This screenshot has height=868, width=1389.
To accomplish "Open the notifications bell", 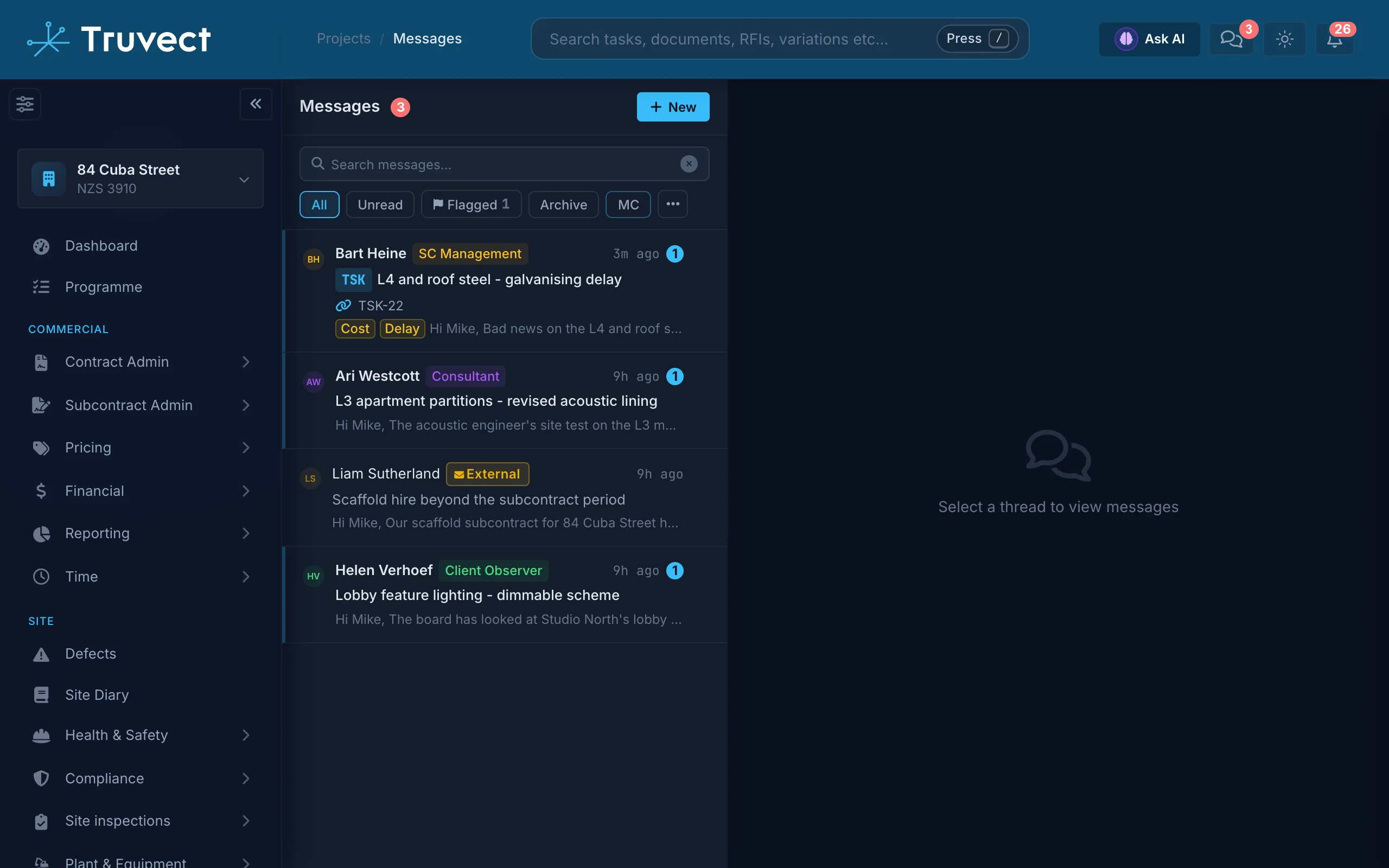I will pos(1335,39).
